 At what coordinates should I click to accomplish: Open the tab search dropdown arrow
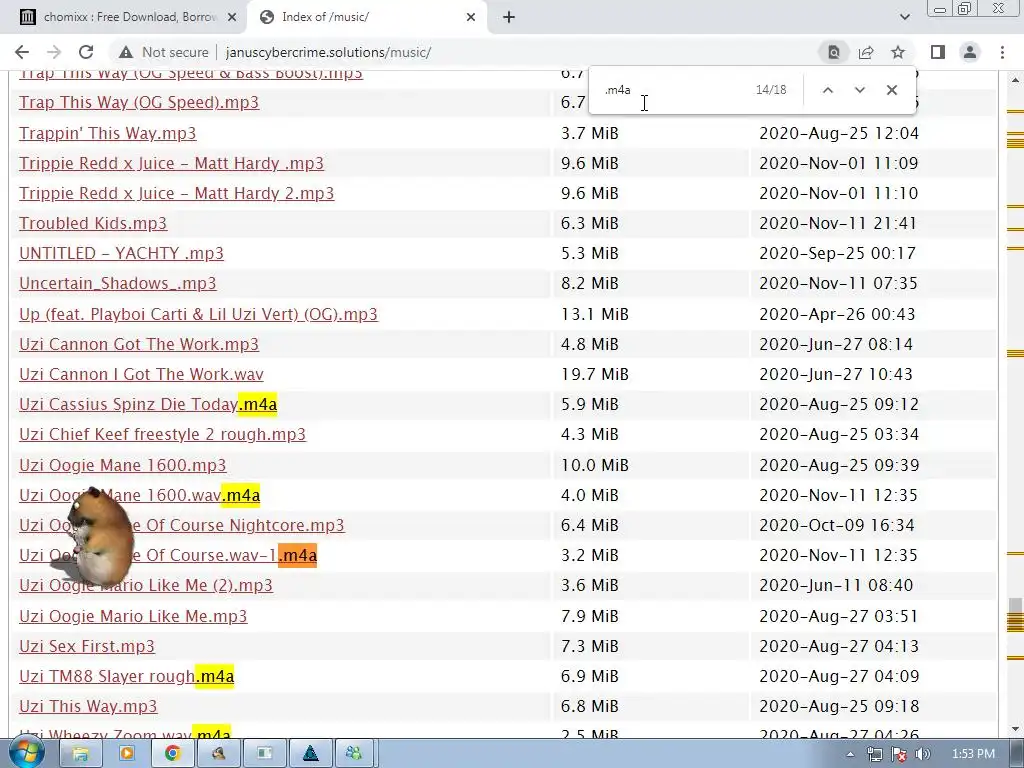point(904,17)
